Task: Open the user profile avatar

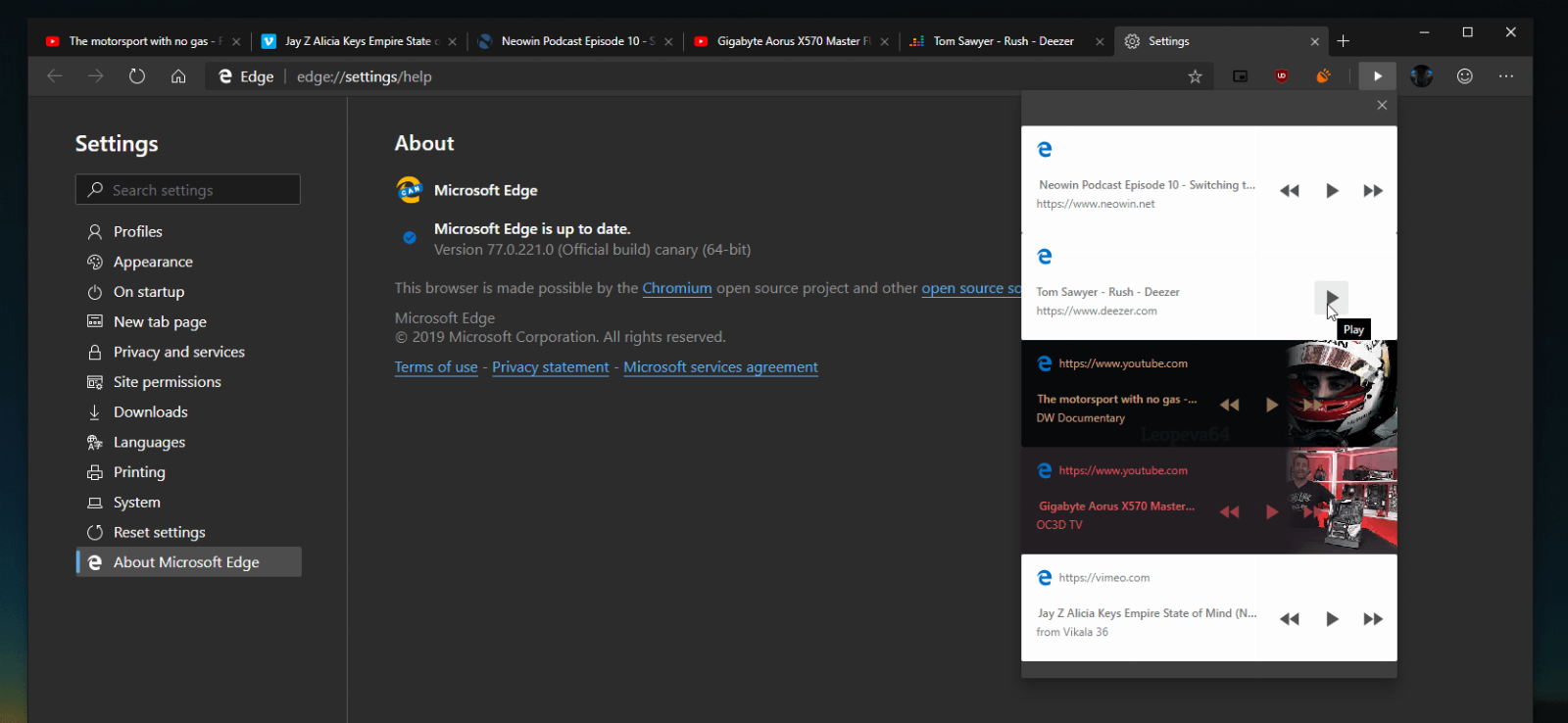Action: pos(1422,76)
